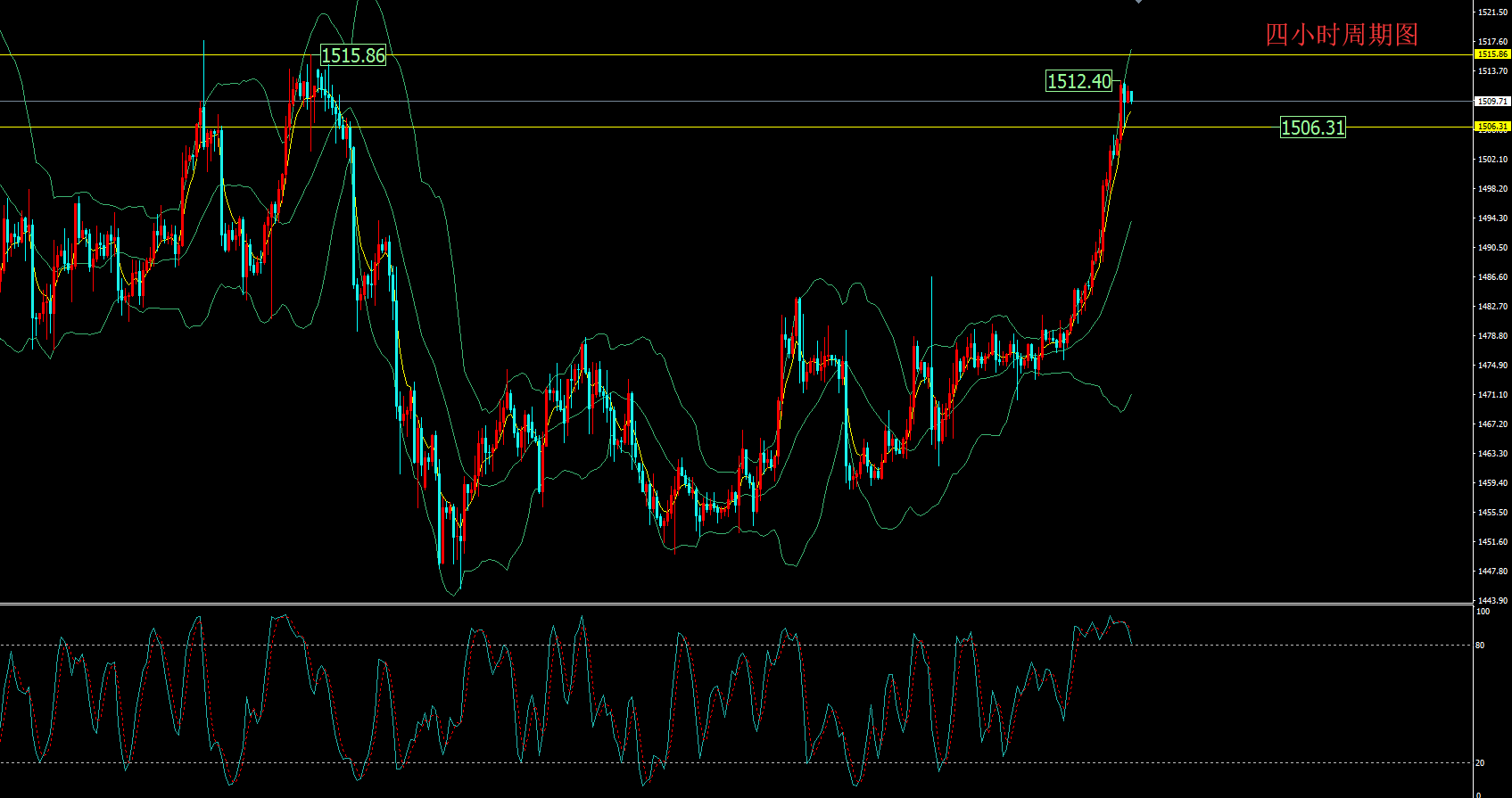The image size is (1512, 798).
Task: Click the oscillator scale label 20
Action: click(x=1481, y=763)
